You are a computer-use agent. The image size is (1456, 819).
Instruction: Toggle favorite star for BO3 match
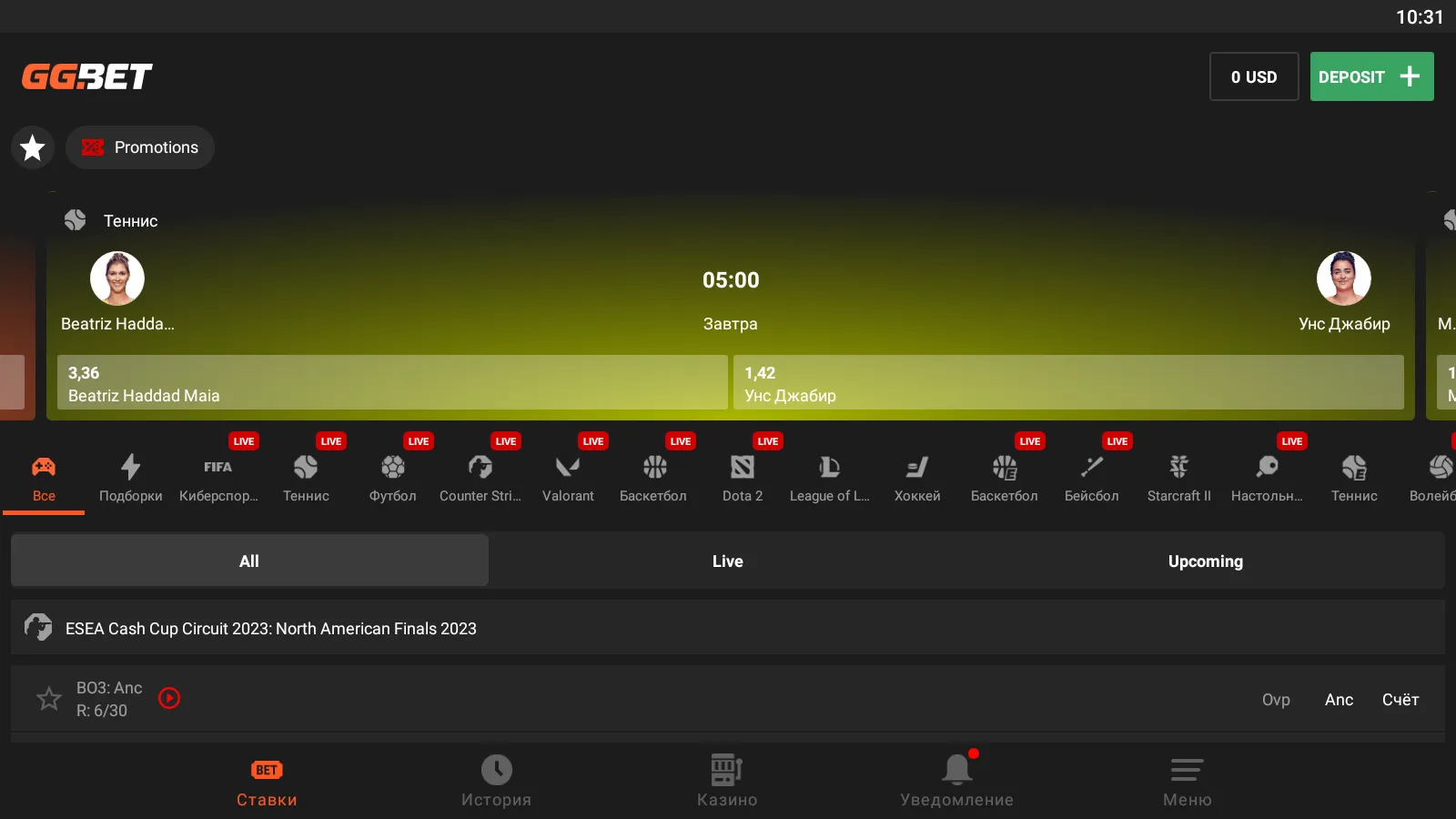(49, 699)
